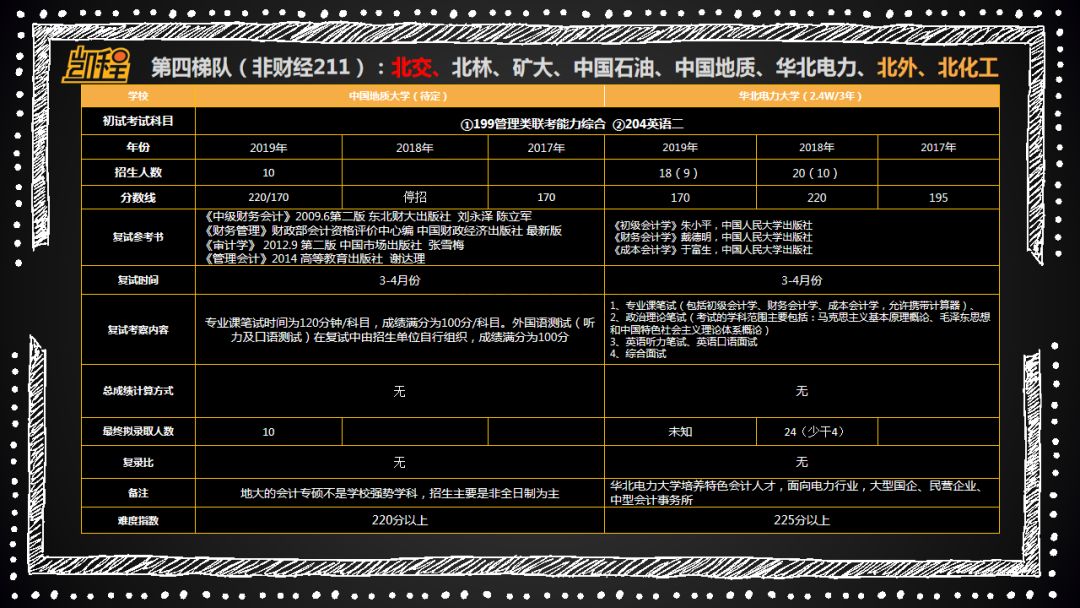This screenshot has width=1080, height=608.
Task: Click the 20（10）enrollment cell
Action: pos(817,173)
